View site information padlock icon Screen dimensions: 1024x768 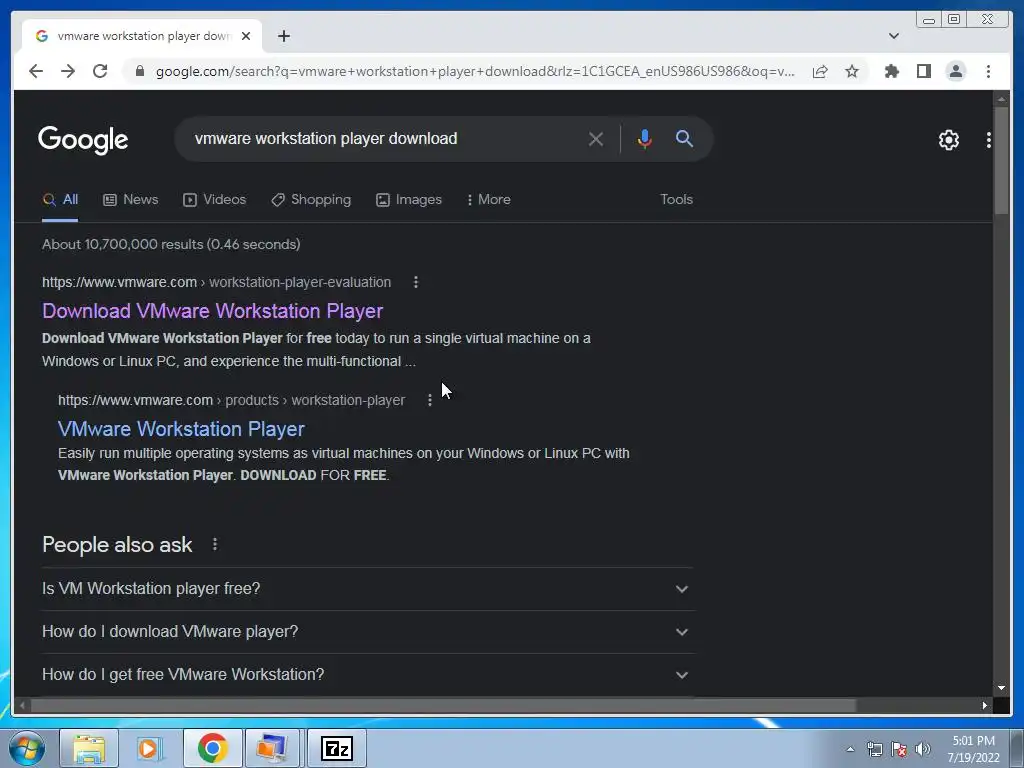tap(139, 71)
